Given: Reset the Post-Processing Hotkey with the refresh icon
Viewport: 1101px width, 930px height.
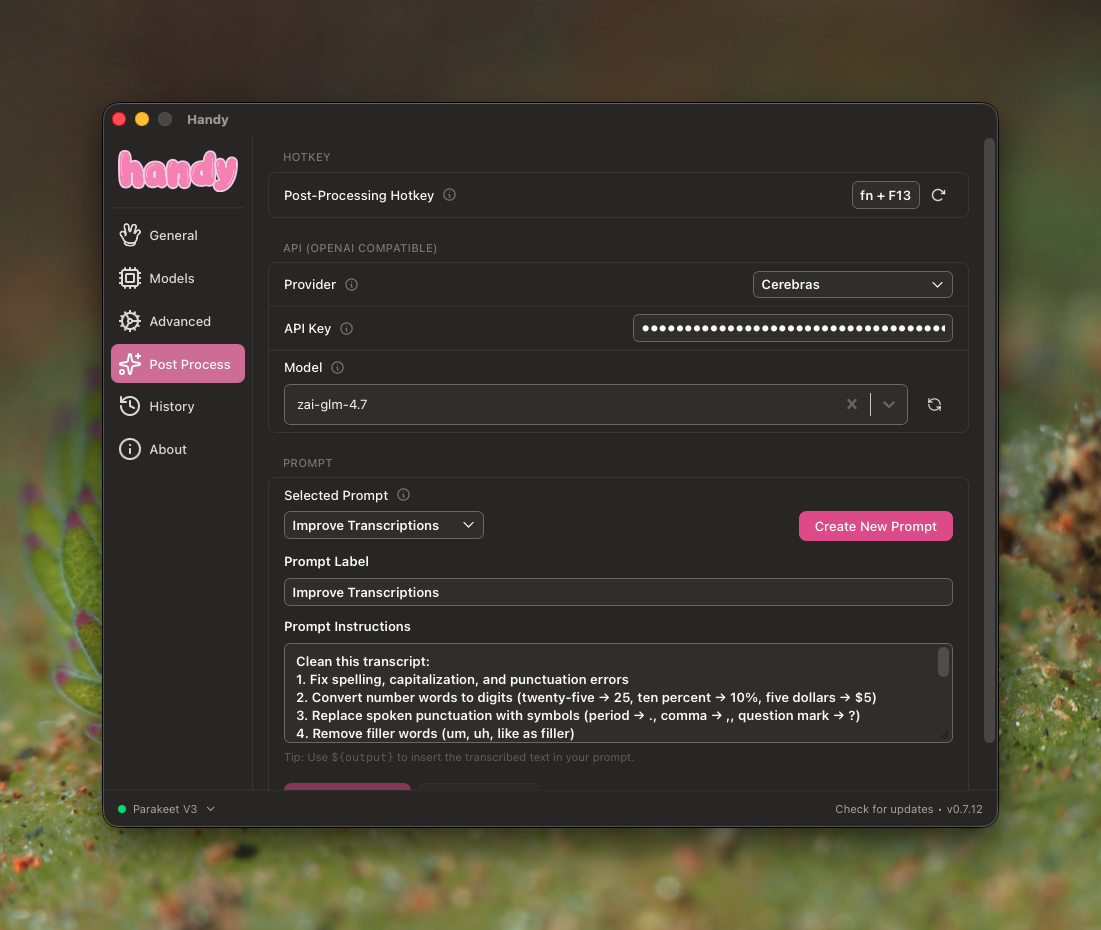Looking at the screenshot, I should 938,195.
